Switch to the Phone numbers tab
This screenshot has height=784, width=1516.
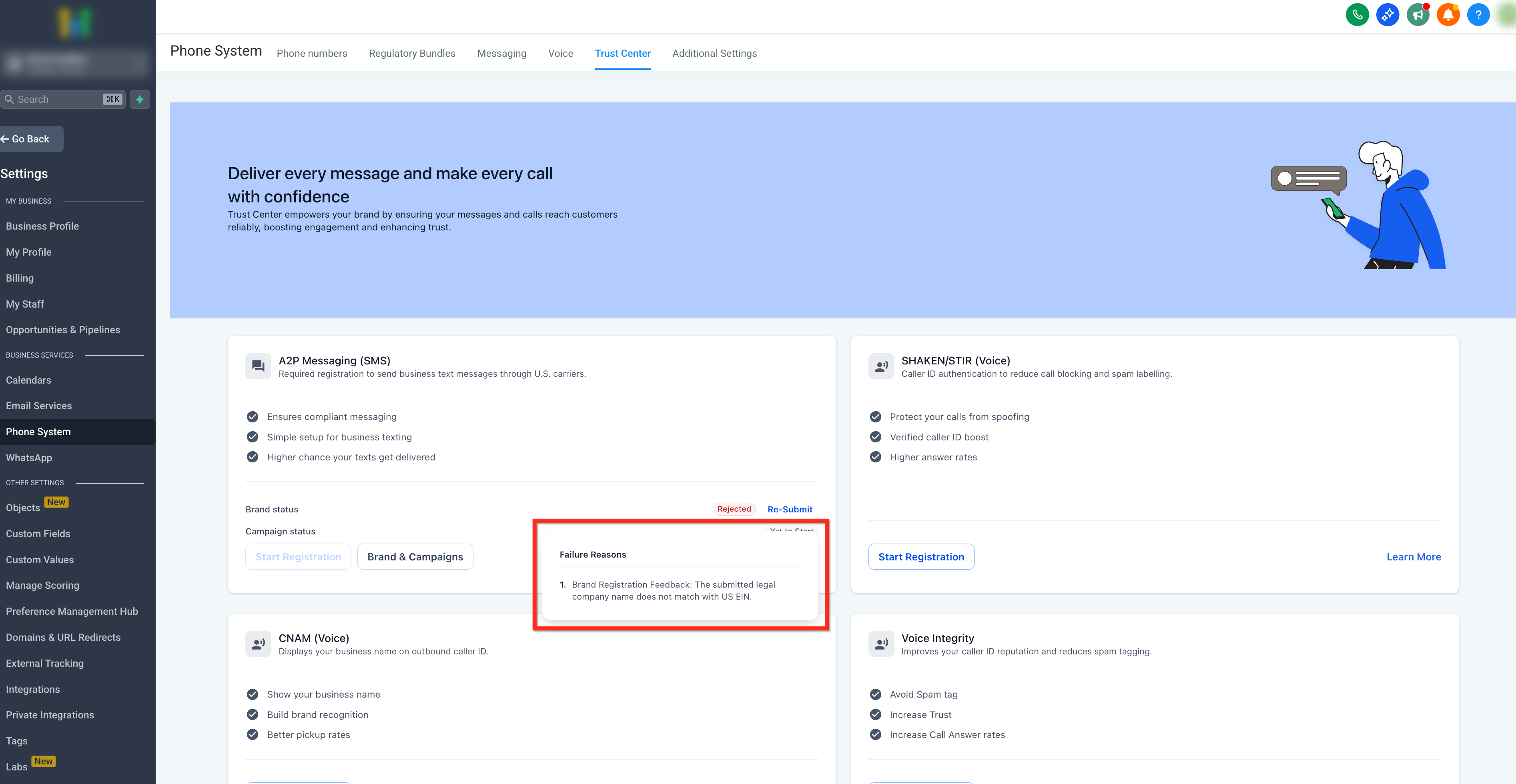click(x=312, y=54)
